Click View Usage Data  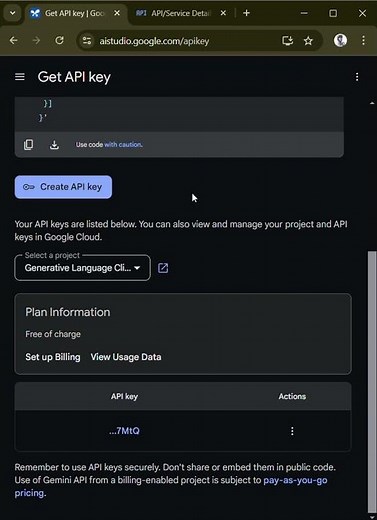126,357
